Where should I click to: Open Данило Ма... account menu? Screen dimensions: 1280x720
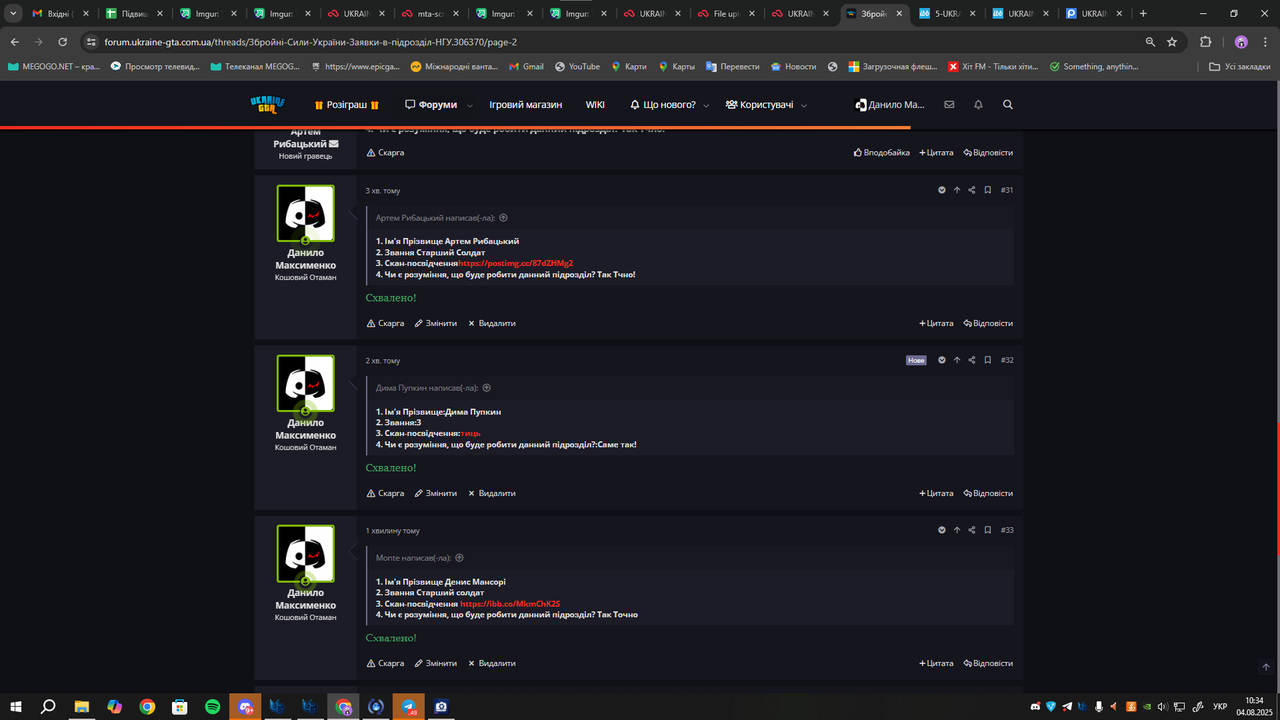click(890, 105)
